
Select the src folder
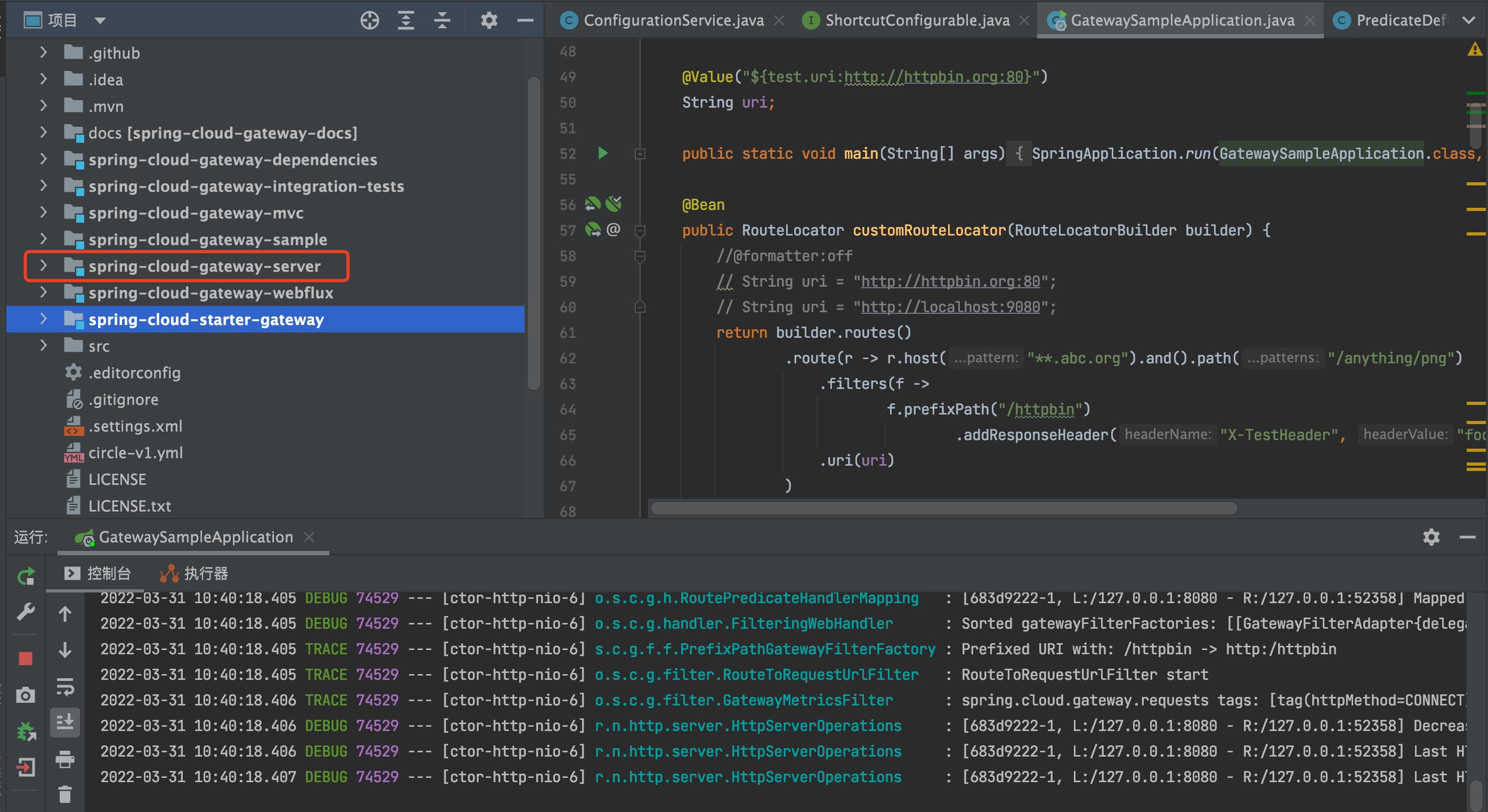[99, 346]
